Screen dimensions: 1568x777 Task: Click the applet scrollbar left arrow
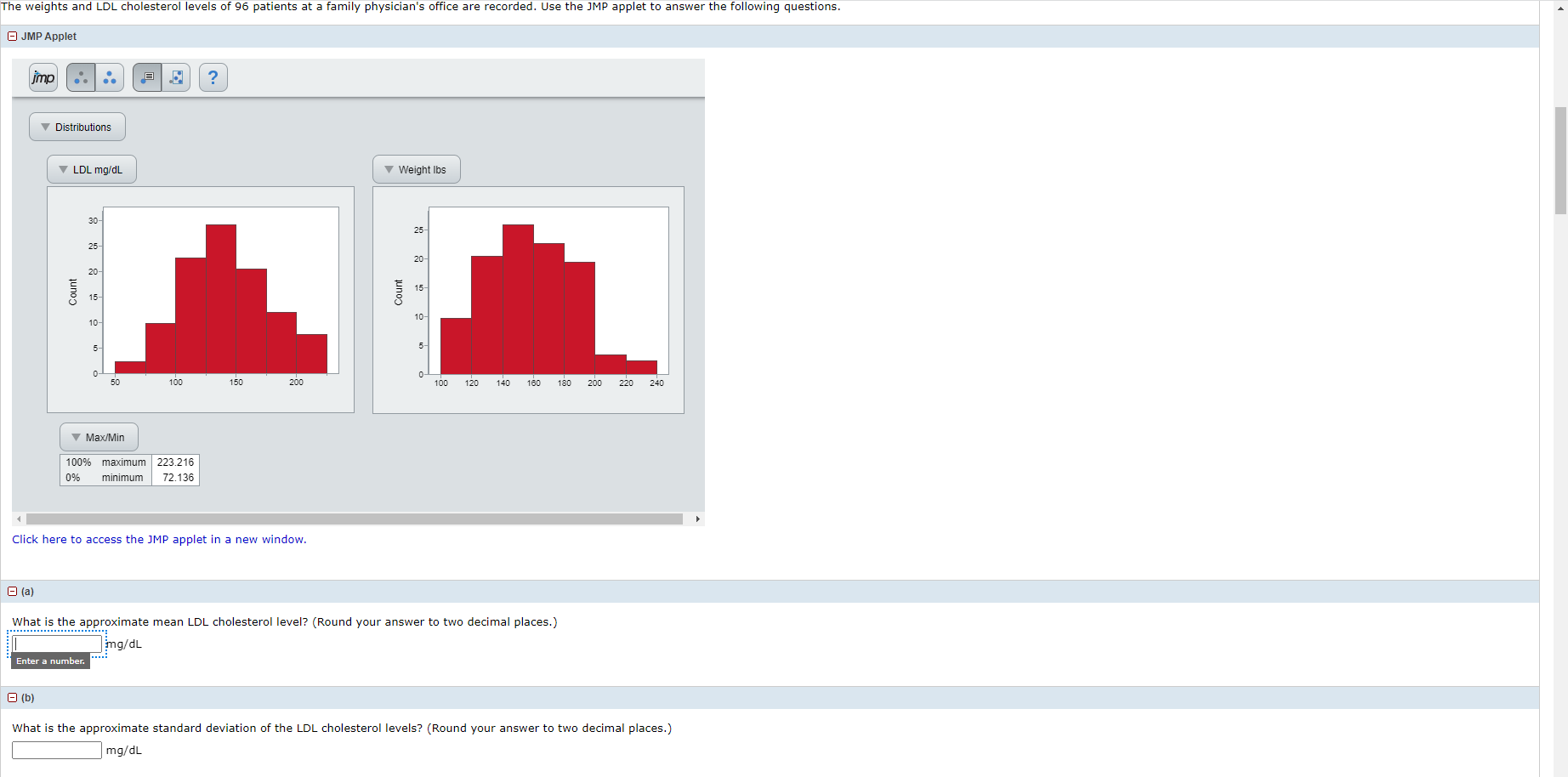(19, 519)
